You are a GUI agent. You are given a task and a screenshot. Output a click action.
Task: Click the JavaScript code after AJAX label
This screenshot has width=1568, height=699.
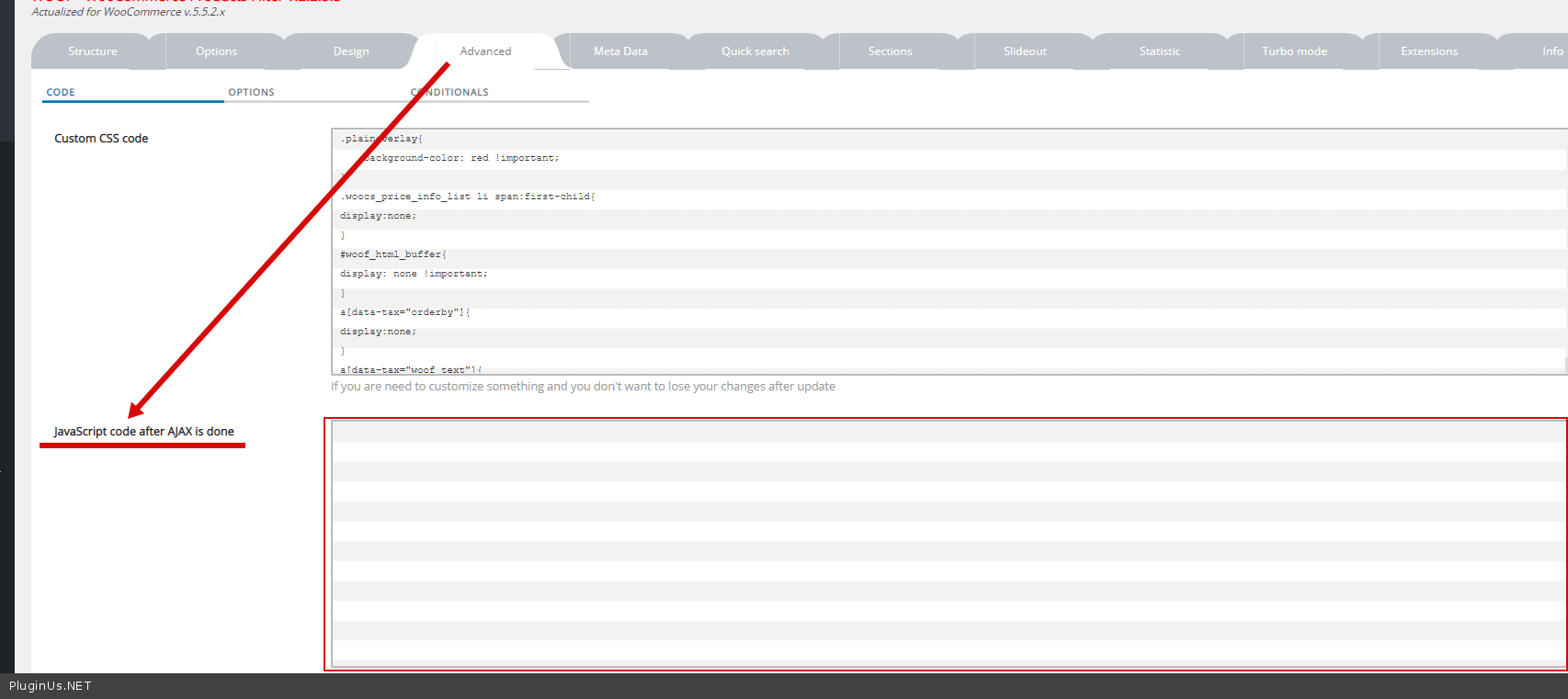143,432
